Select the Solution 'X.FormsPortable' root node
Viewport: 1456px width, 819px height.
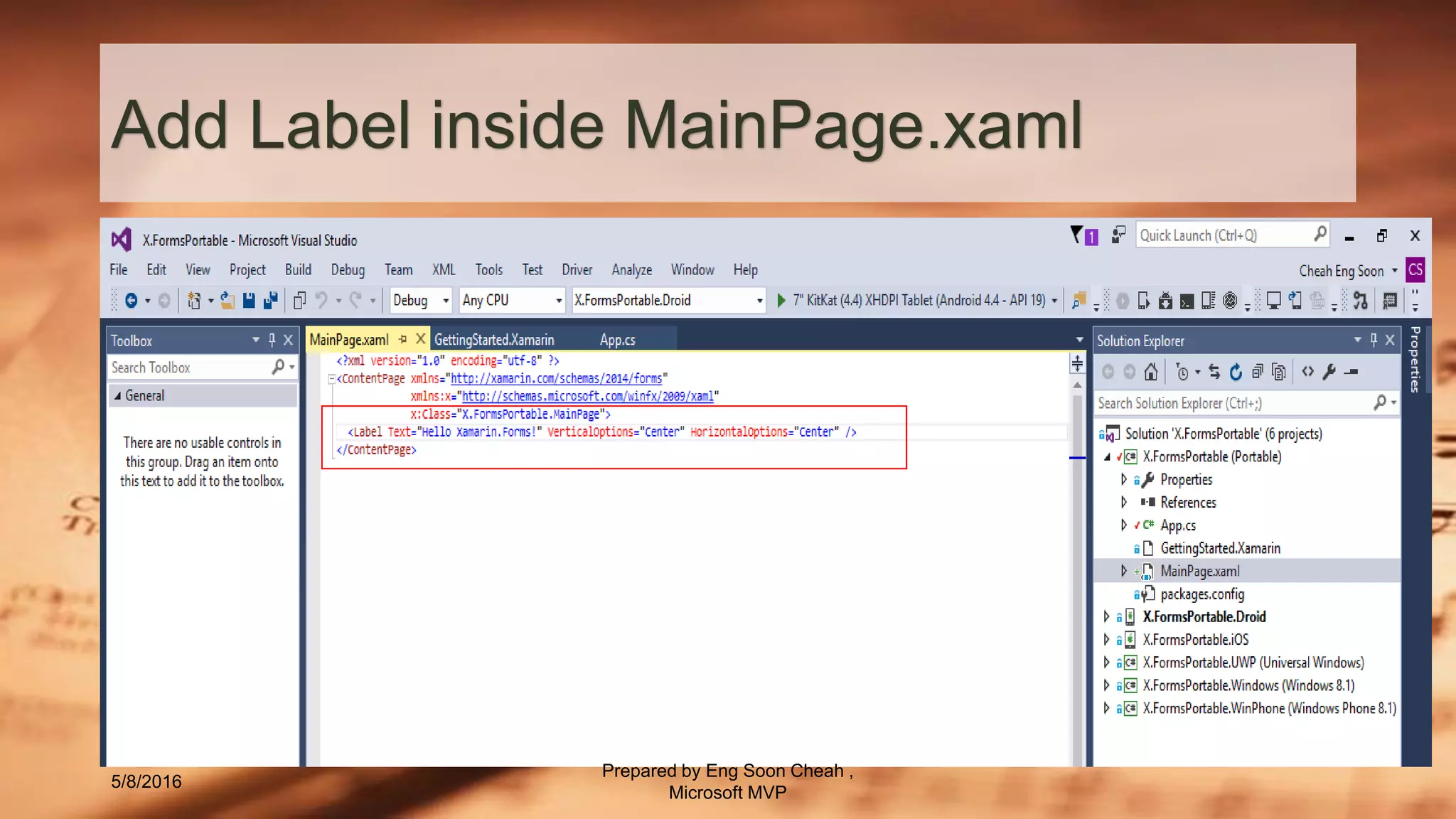coord(1223,434)
